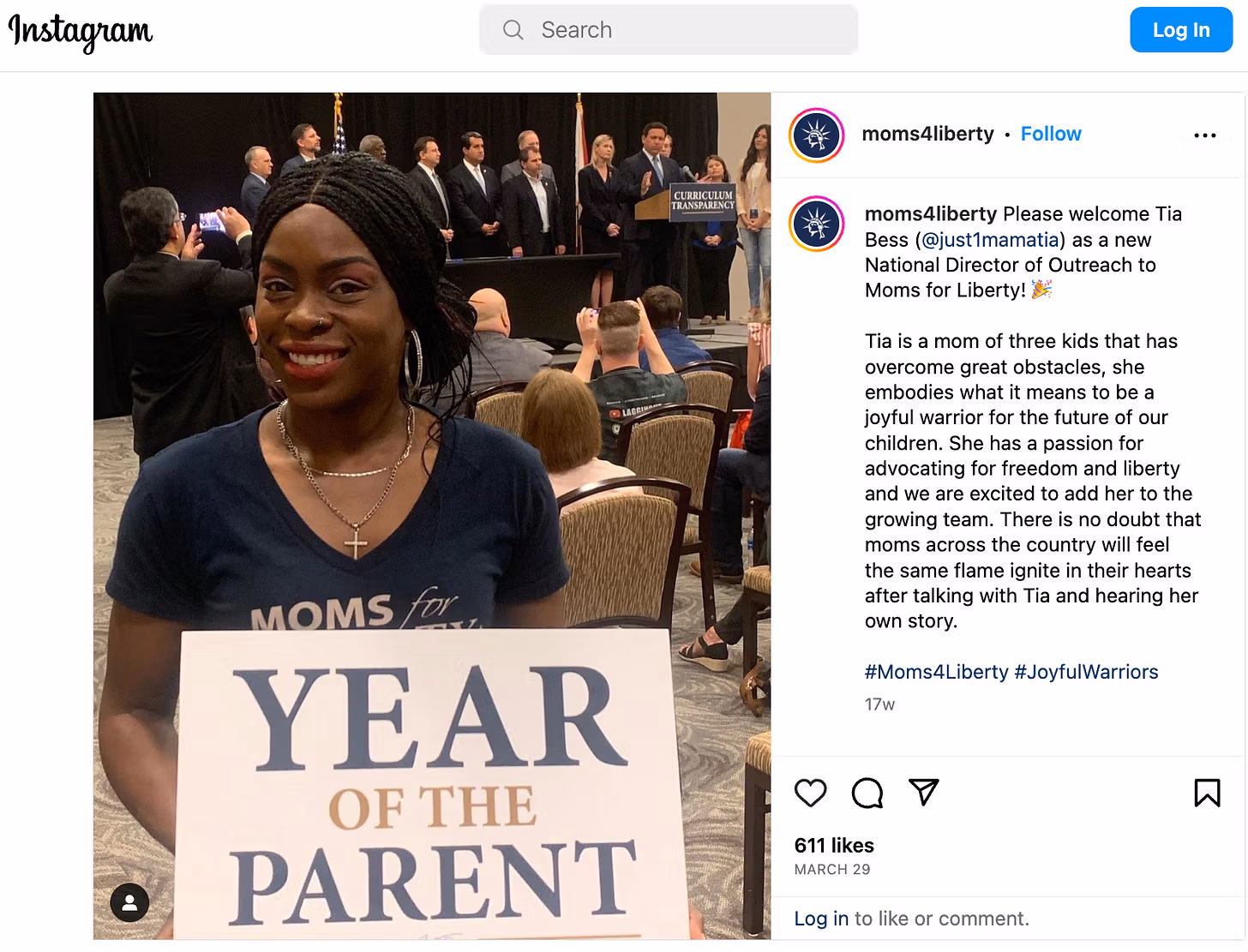Like the post with heart icon
This screenshot has height=952, width=1248.
coord(810,793)
